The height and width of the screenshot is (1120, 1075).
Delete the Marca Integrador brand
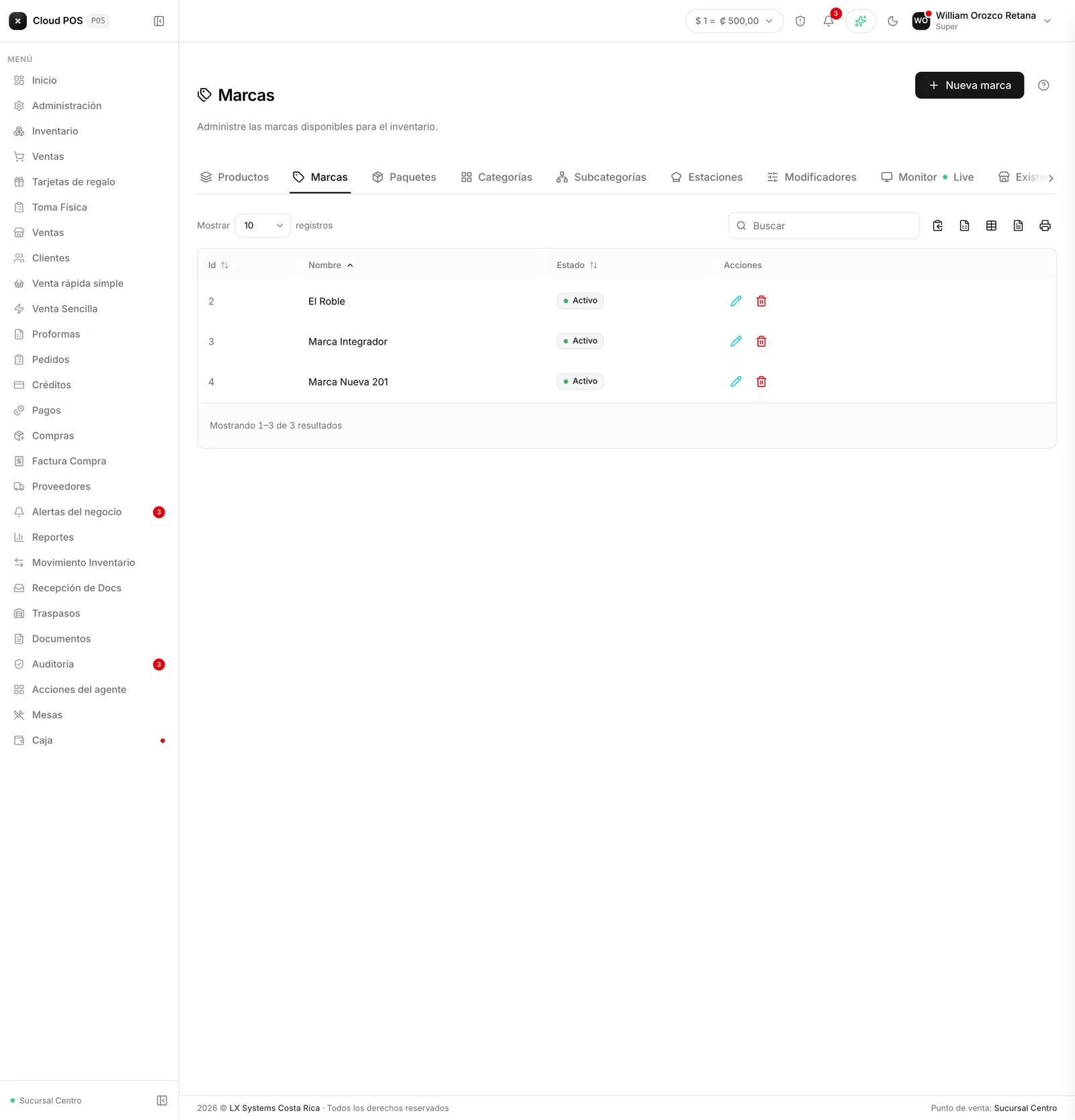762,341
